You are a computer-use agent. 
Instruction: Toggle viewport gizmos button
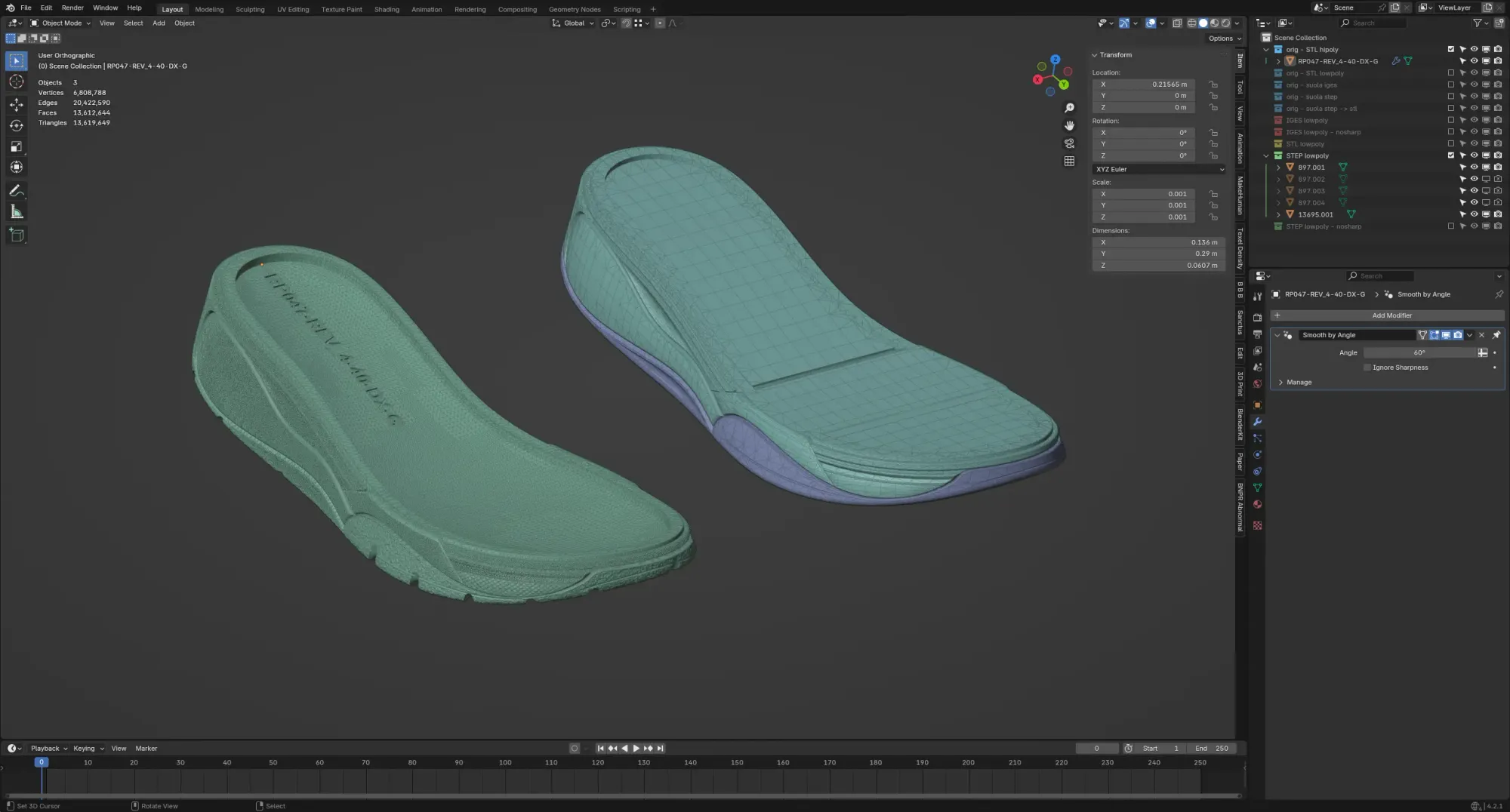tap(1124, 23)
